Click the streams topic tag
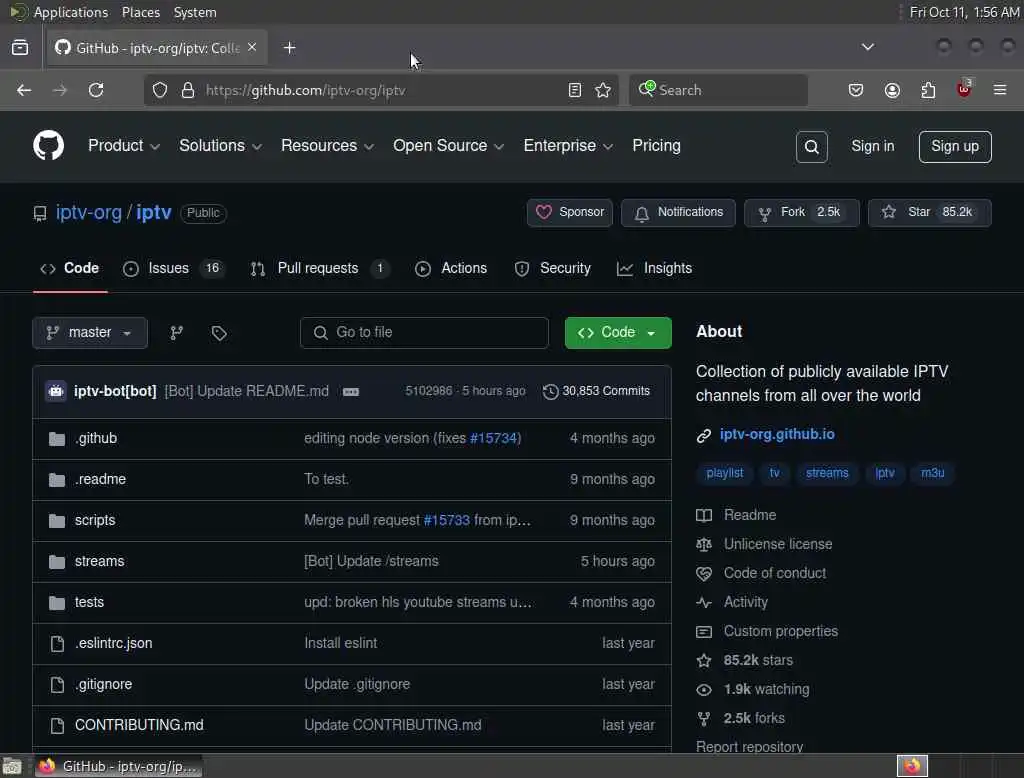This screenshot has width=1024, height=778. tap(827, 473)
